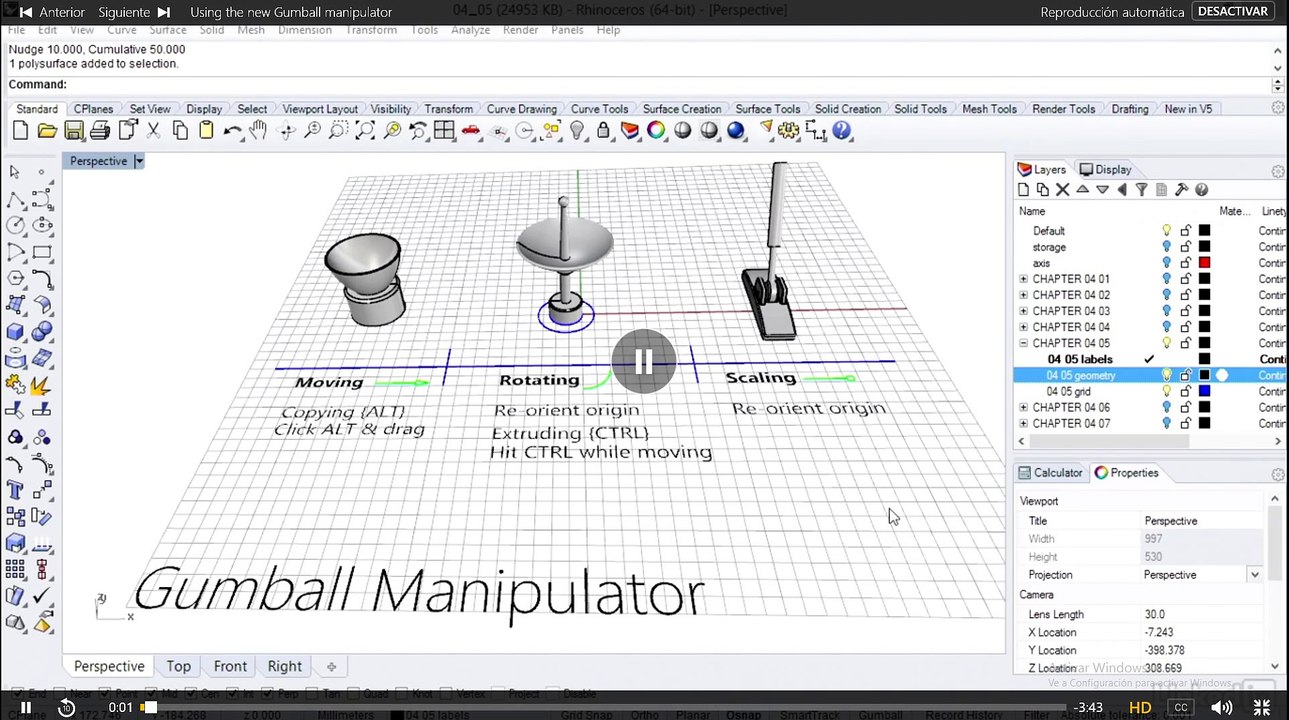Click the red car named views icon
Image resolution: width=1289 pixels, height=720 pixels.
click(x=471, y=131)
